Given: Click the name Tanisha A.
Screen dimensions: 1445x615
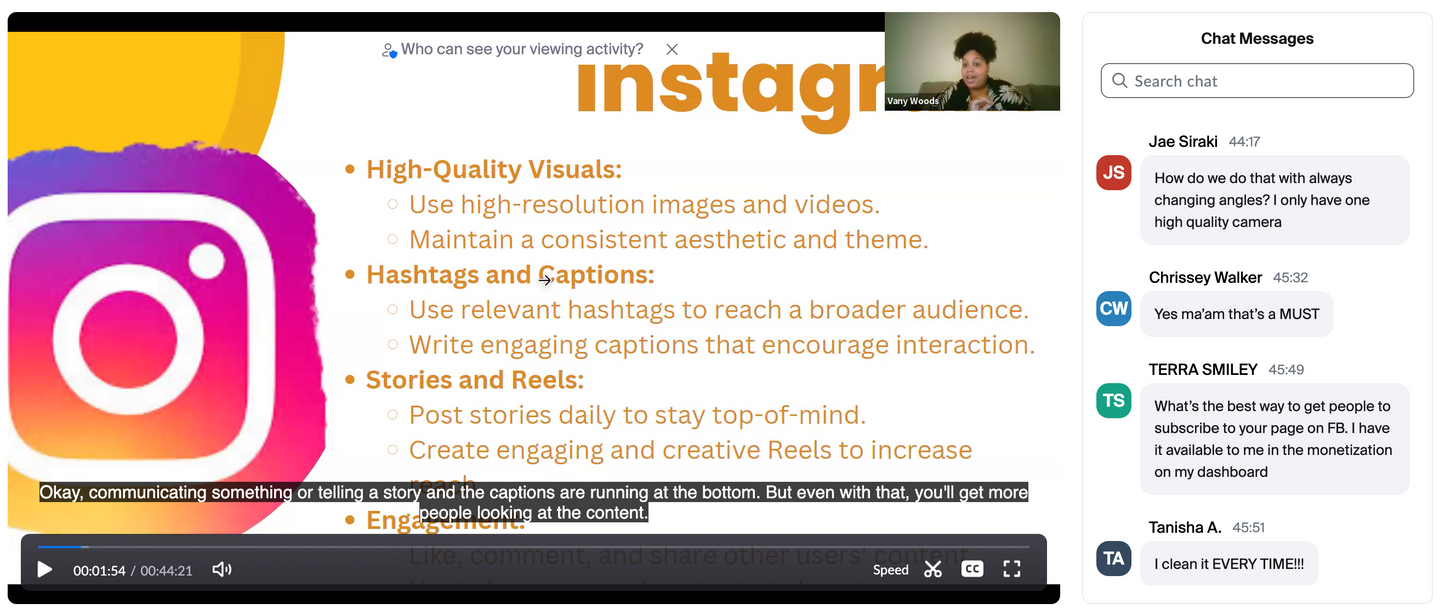Looking at the screenshot, I should click(1185, 528).
